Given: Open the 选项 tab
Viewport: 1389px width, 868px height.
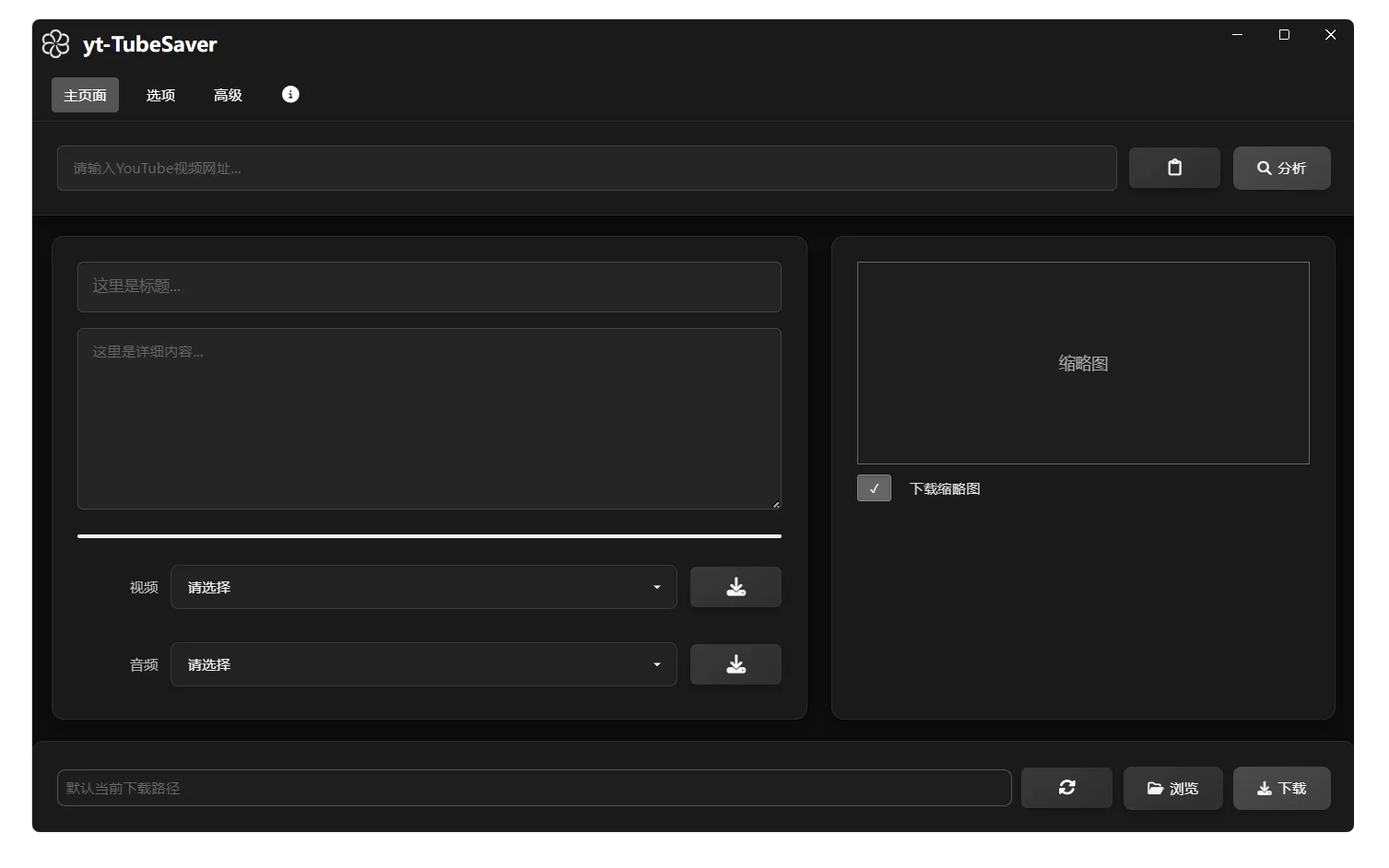Looking at the screenshot, I should [x=160, y=95].
